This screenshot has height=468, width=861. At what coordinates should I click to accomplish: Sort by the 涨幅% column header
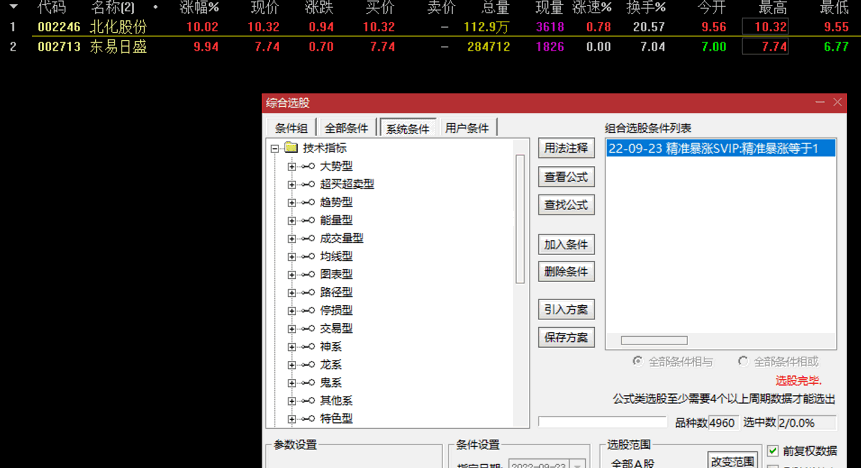pyautogui.click(x=199, y=8)
